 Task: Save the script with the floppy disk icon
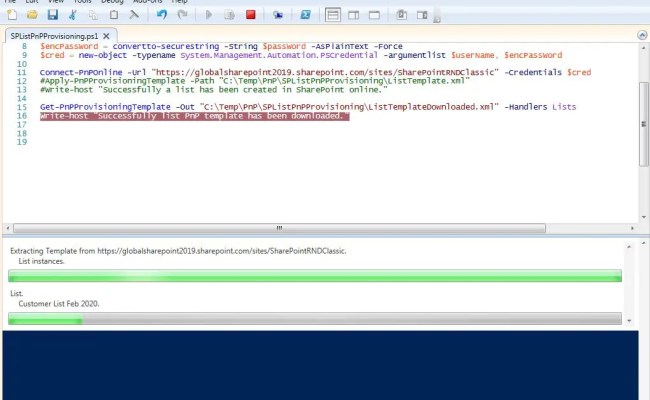(52, 15)
